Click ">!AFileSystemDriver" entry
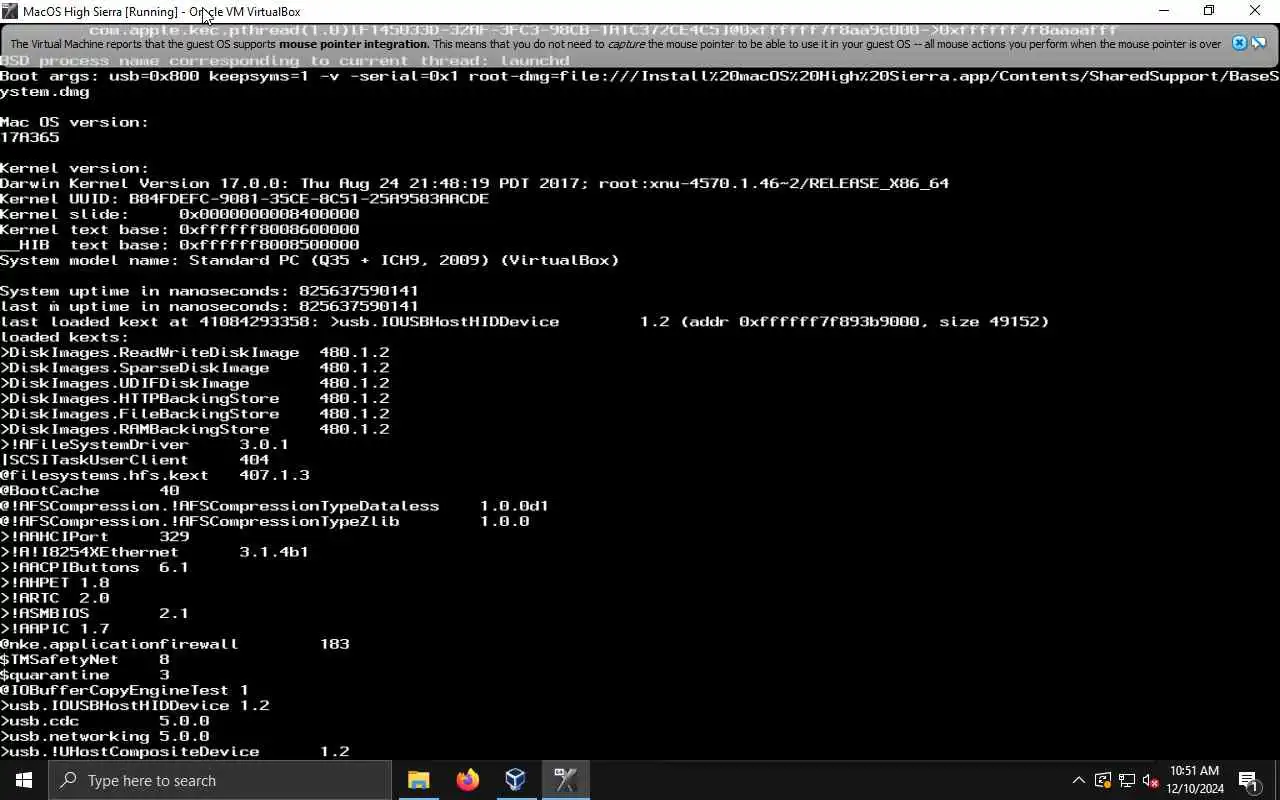This screenshot has height=800, width=1280. (144, 444)
